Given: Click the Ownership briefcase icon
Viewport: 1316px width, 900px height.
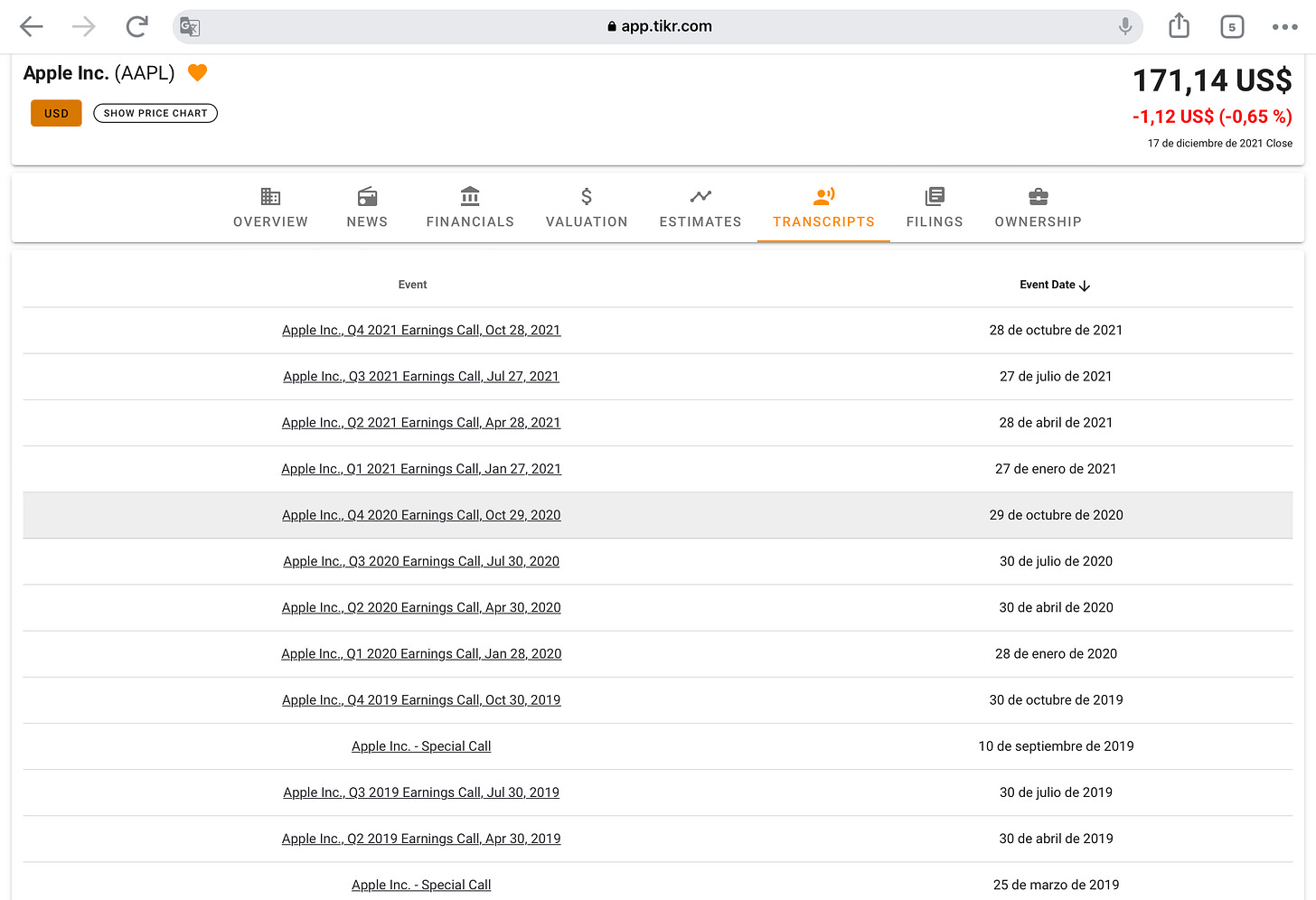Looking at the screenshot, I should [x=1039, y=196].
